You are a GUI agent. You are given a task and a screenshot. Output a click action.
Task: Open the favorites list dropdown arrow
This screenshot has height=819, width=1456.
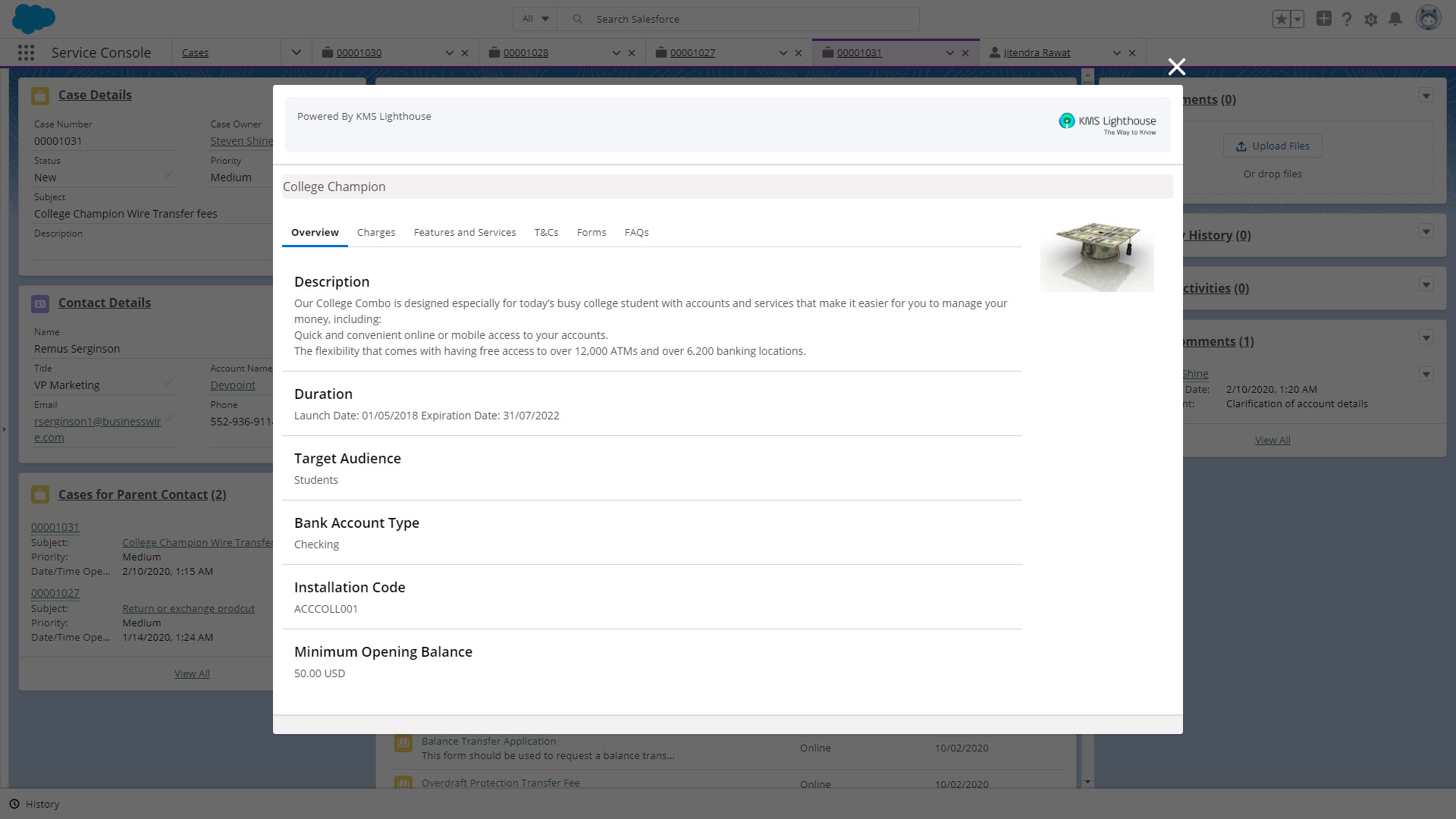tap(1298, 19)
